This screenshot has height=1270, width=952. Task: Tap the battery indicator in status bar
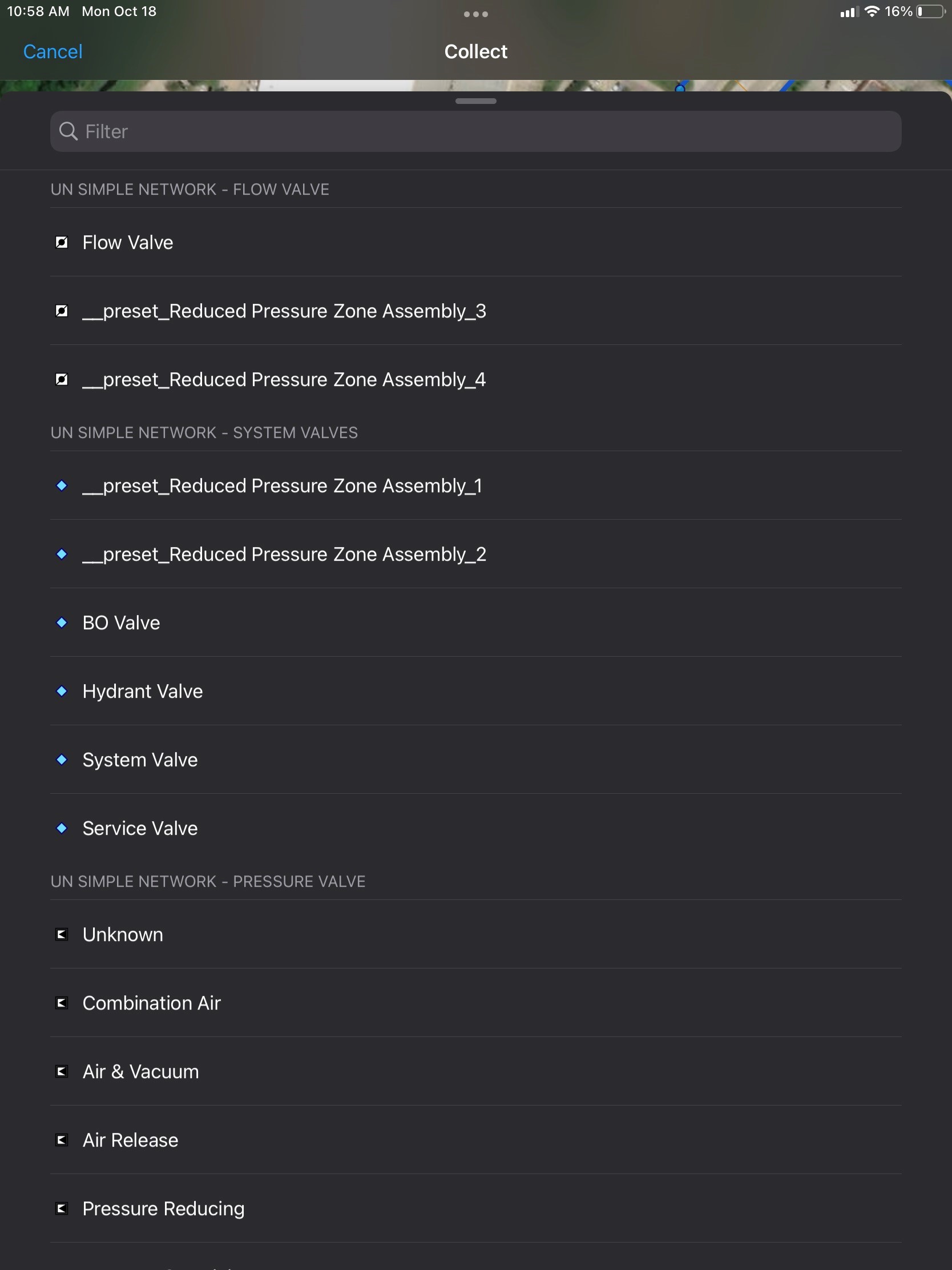tap(931, 11)
